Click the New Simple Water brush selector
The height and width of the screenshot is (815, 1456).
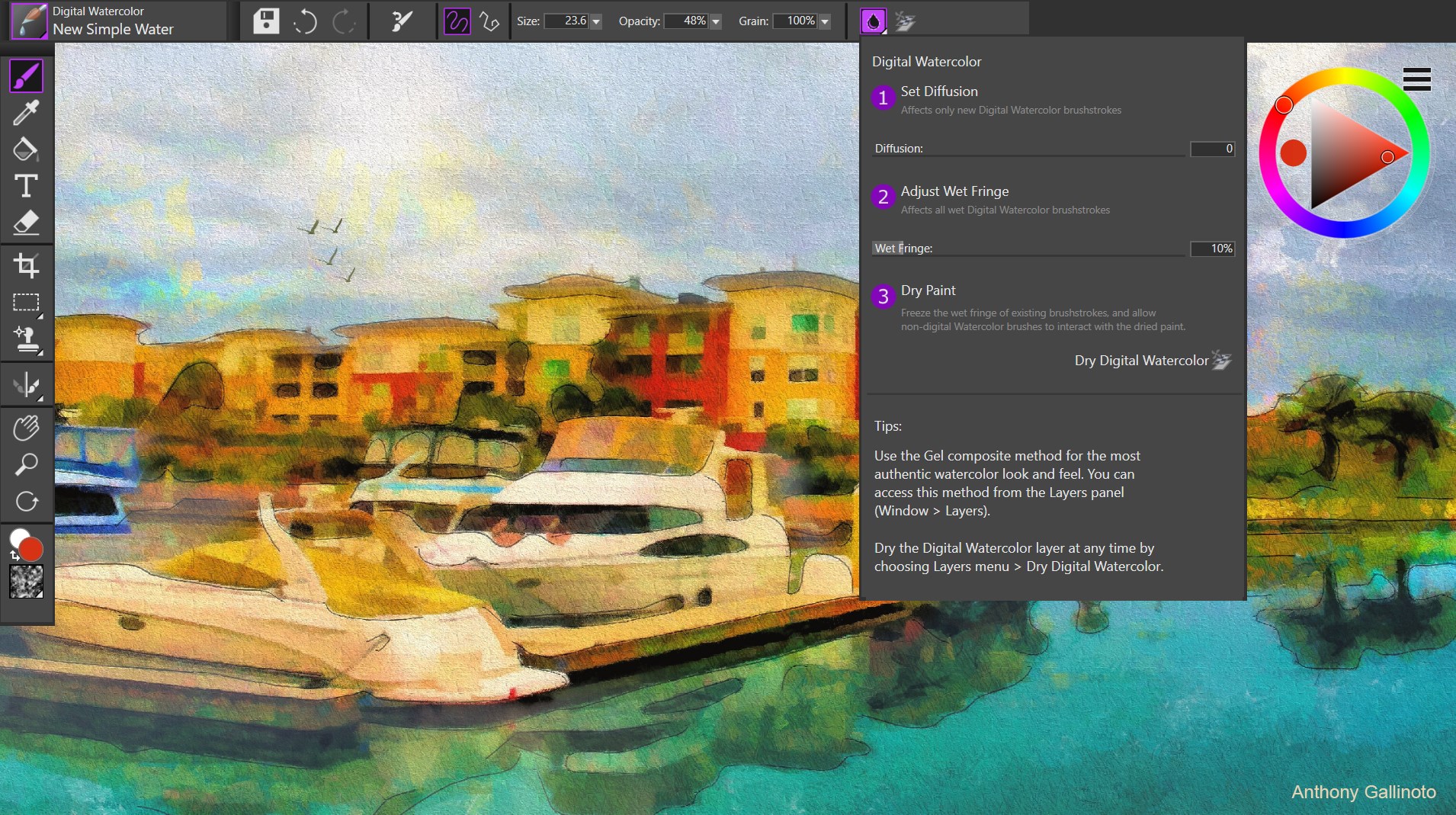(114, 29)
